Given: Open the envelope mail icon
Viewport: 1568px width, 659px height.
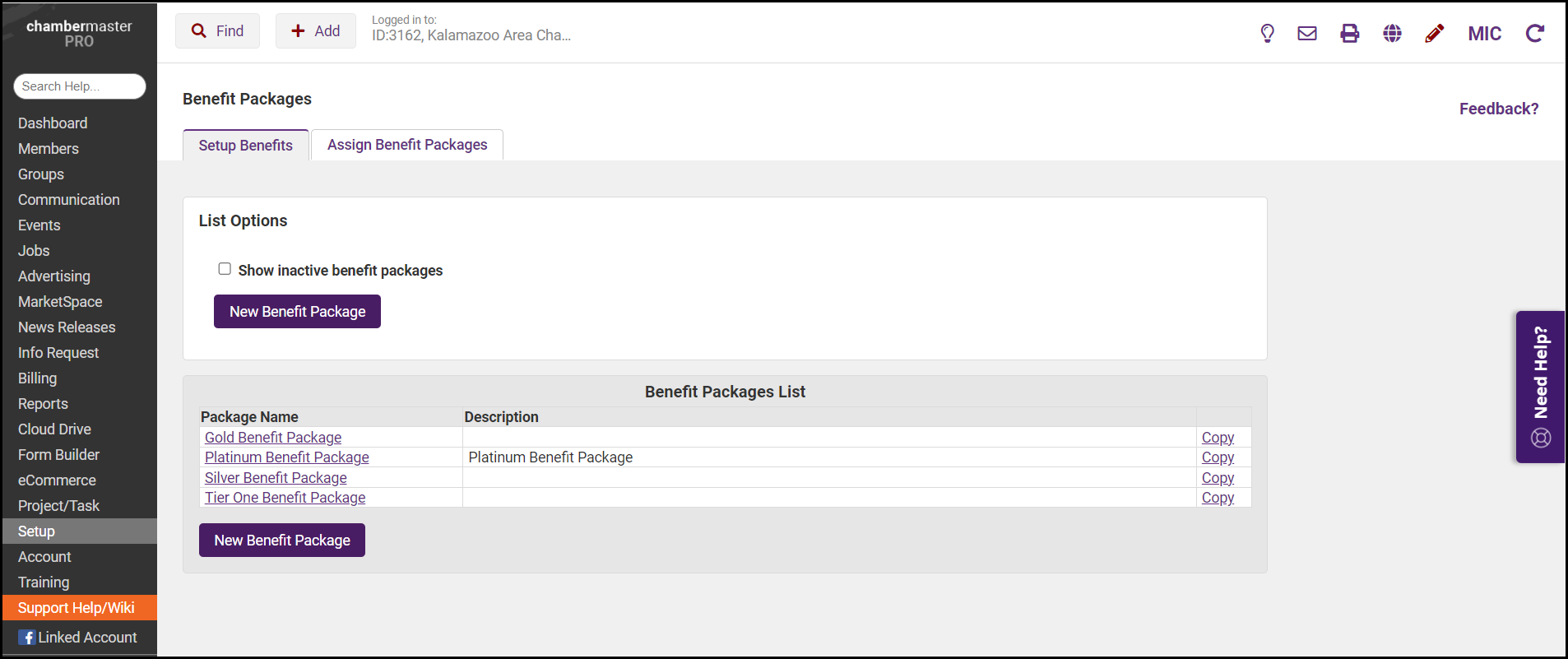Looking at the screenshot, I should tap(1307, 33).
